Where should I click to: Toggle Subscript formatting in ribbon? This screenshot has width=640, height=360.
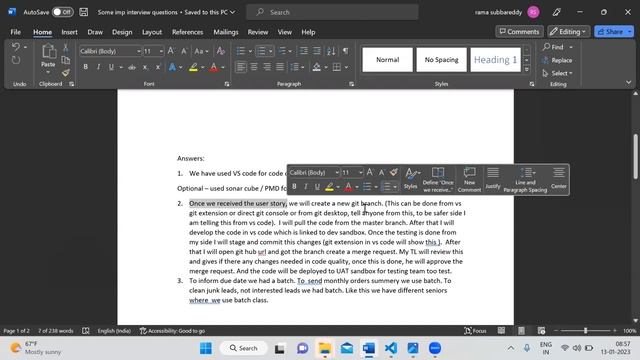tap(145, 67)
